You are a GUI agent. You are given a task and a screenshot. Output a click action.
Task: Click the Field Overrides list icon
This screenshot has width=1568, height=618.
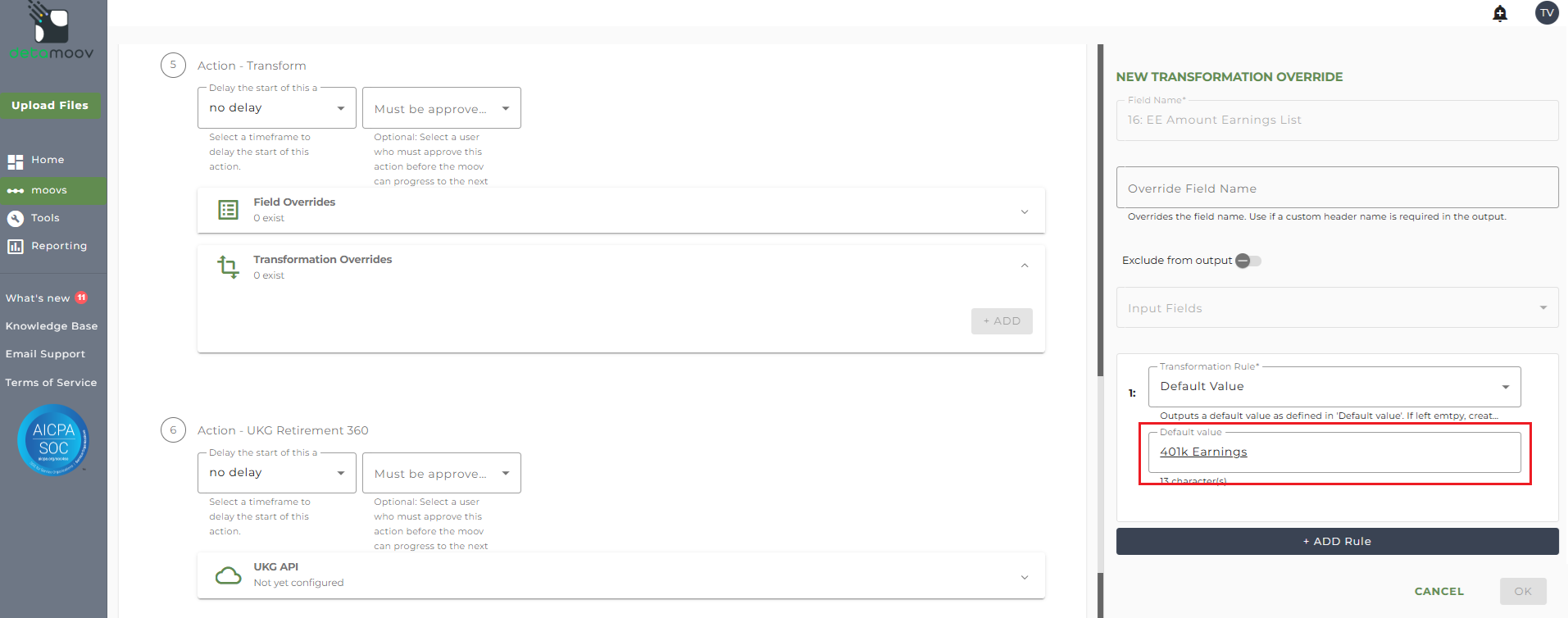pos(228,210)
